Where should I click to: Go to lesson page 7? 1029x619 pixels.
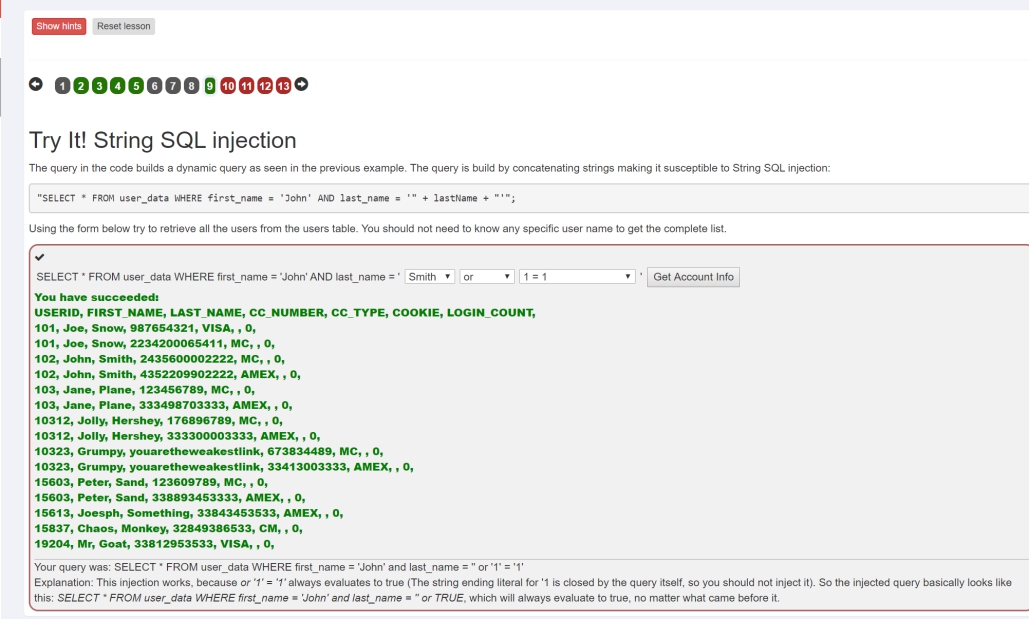coord(173,86)
